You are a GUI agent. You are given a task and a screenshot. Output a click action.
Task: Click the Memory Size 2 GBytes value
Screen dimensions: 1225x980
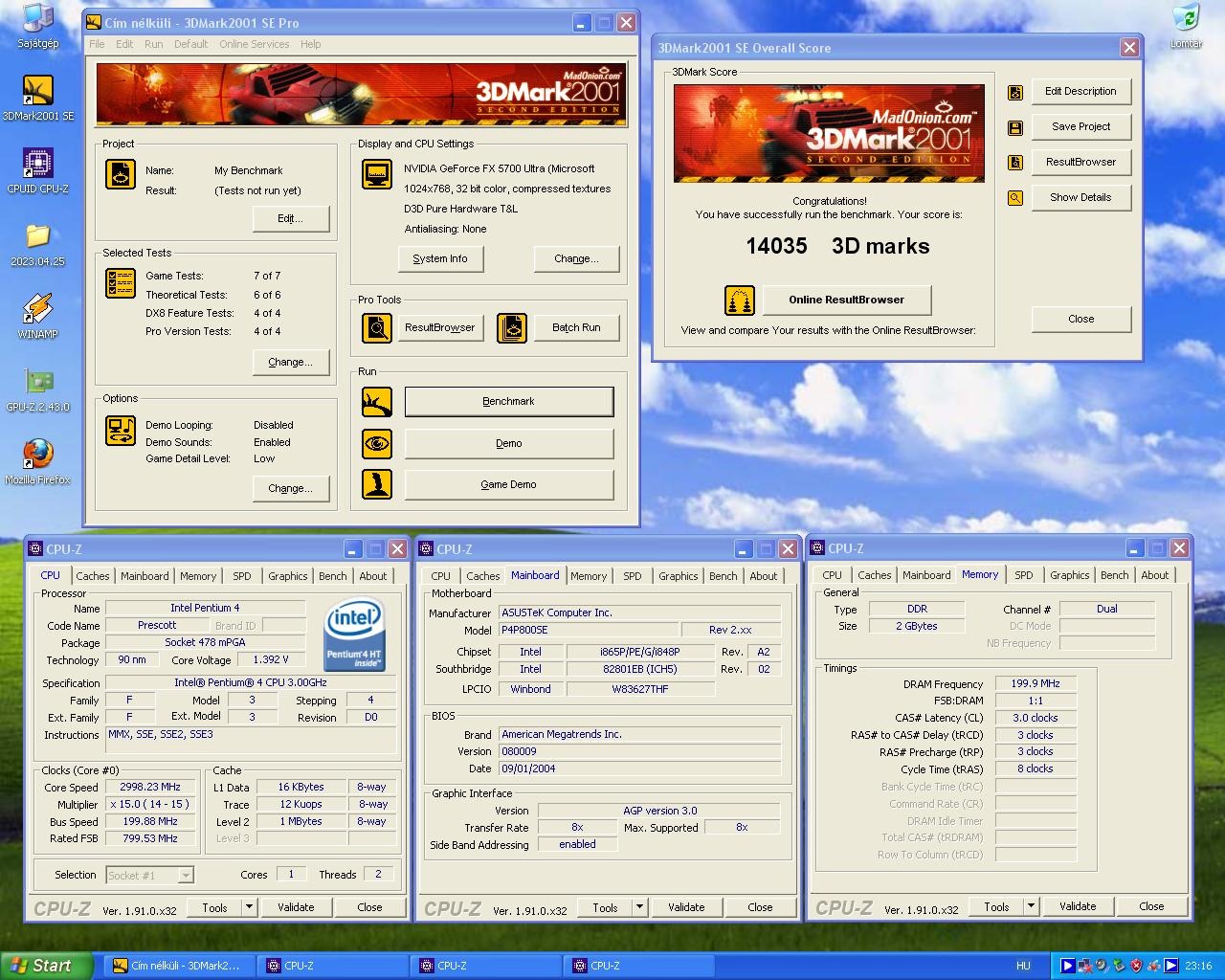[917, 626]
